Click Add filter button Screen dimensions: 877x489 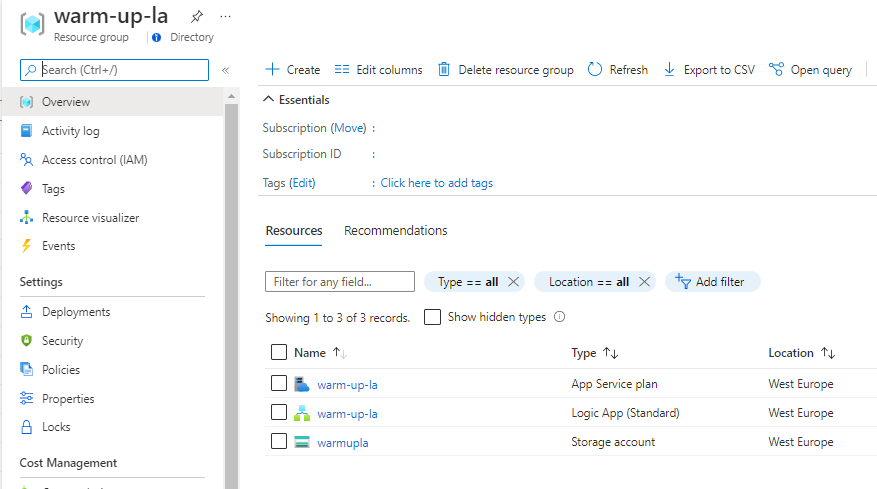click(713, 281)
